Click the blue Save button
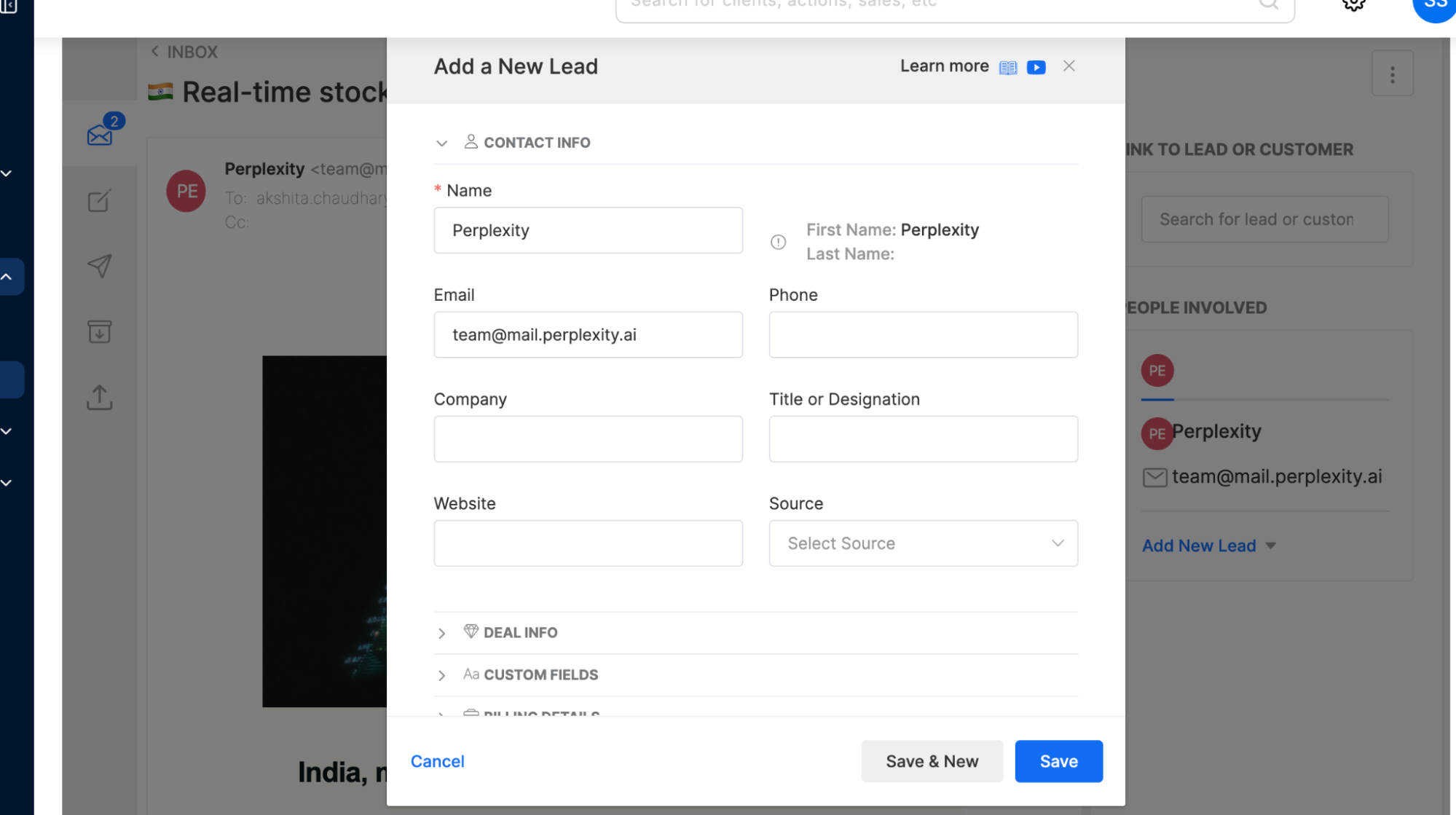The image size is (1456, 815). [1058, 761]
